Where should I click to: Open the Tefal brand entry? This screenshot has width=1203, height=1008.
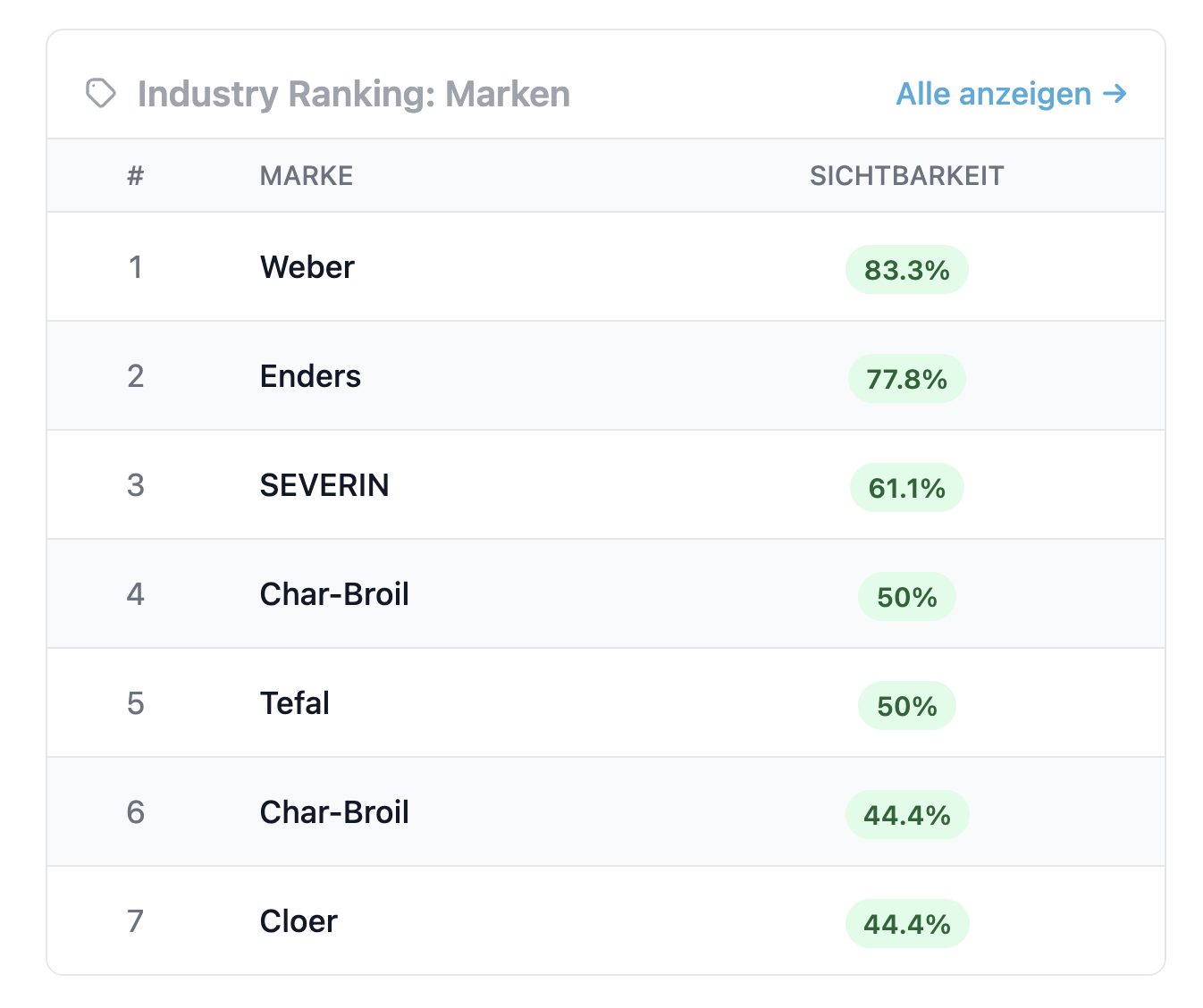[295, 703]
